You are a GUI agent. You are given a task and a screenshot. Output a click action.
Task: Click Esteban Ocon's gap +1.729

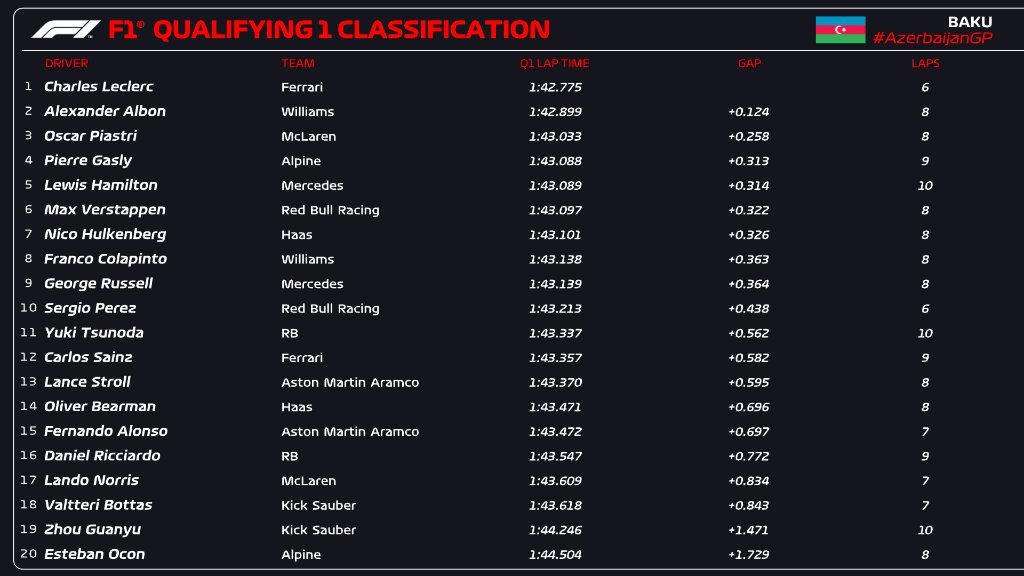(749, 554)
